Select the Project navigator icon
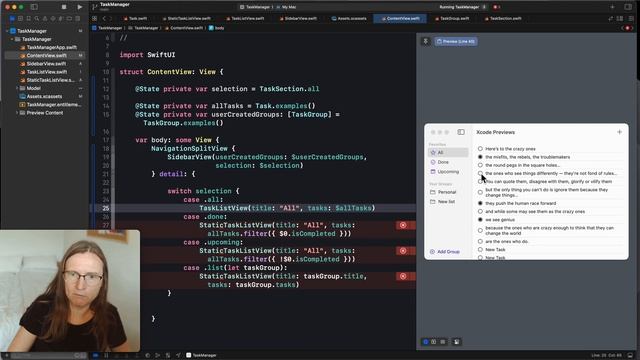The image size is (640, 360). click(12, 18)
